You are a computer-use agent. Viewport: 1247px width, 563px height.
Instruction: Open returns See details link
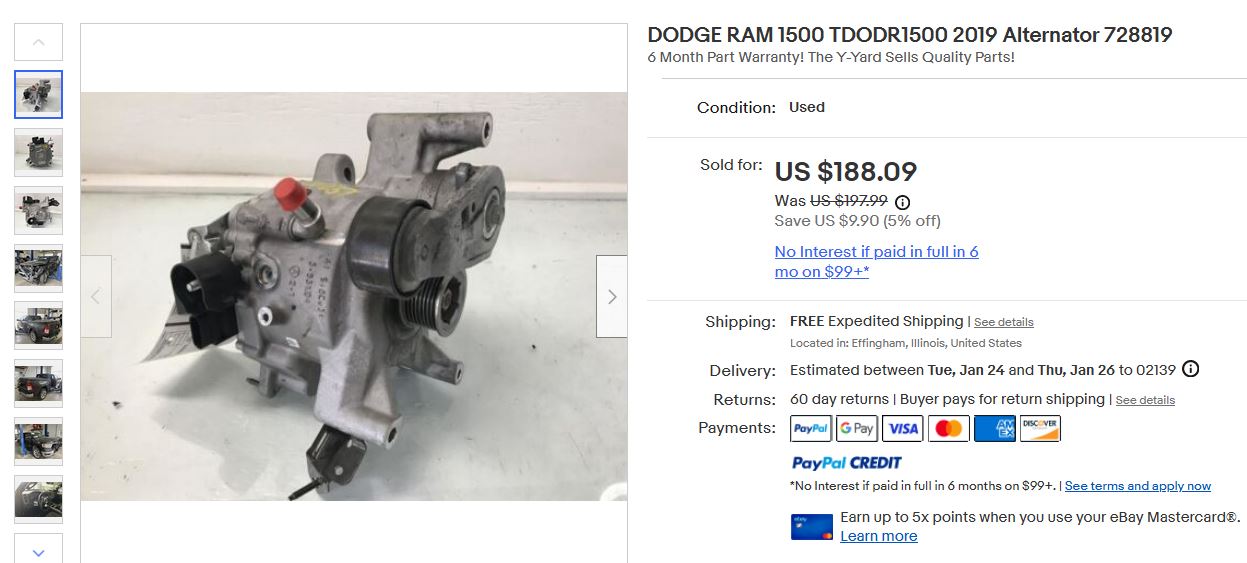1145,400
